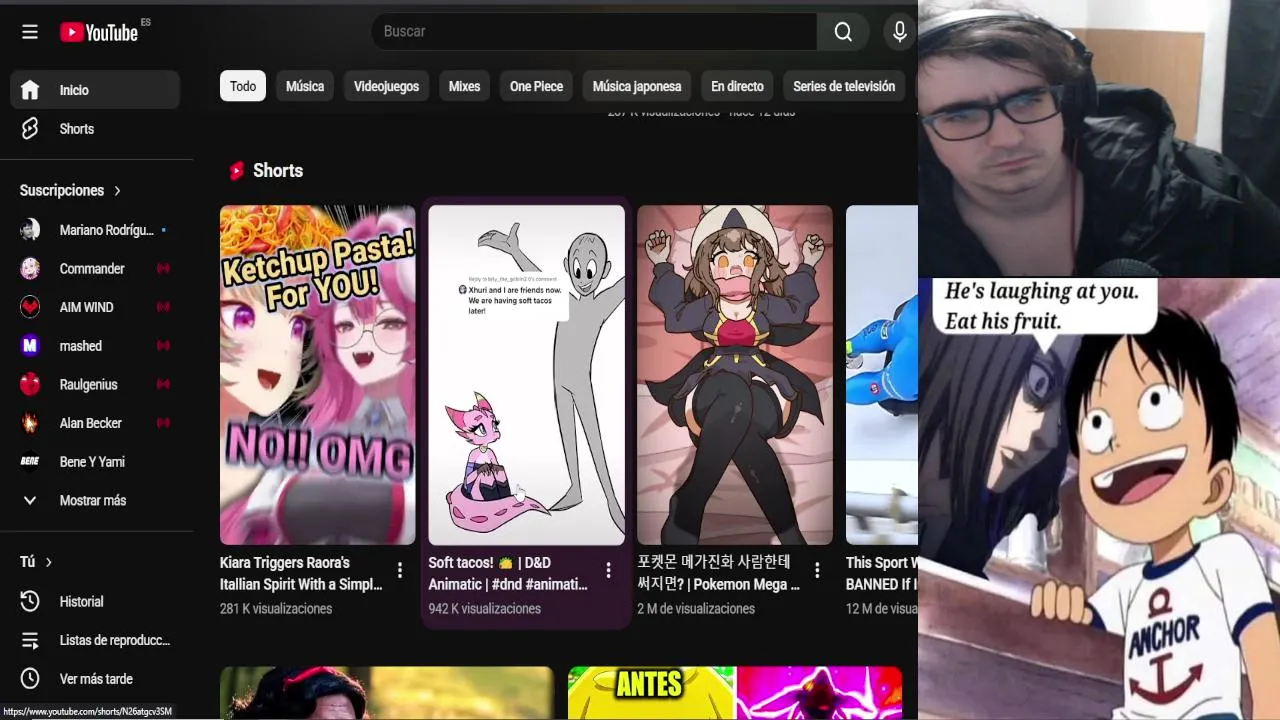This screenshot has height=720, width=1280.
Task: Click new-content dot beside Mariano Rodrígu...
Action: coord(163,230)
